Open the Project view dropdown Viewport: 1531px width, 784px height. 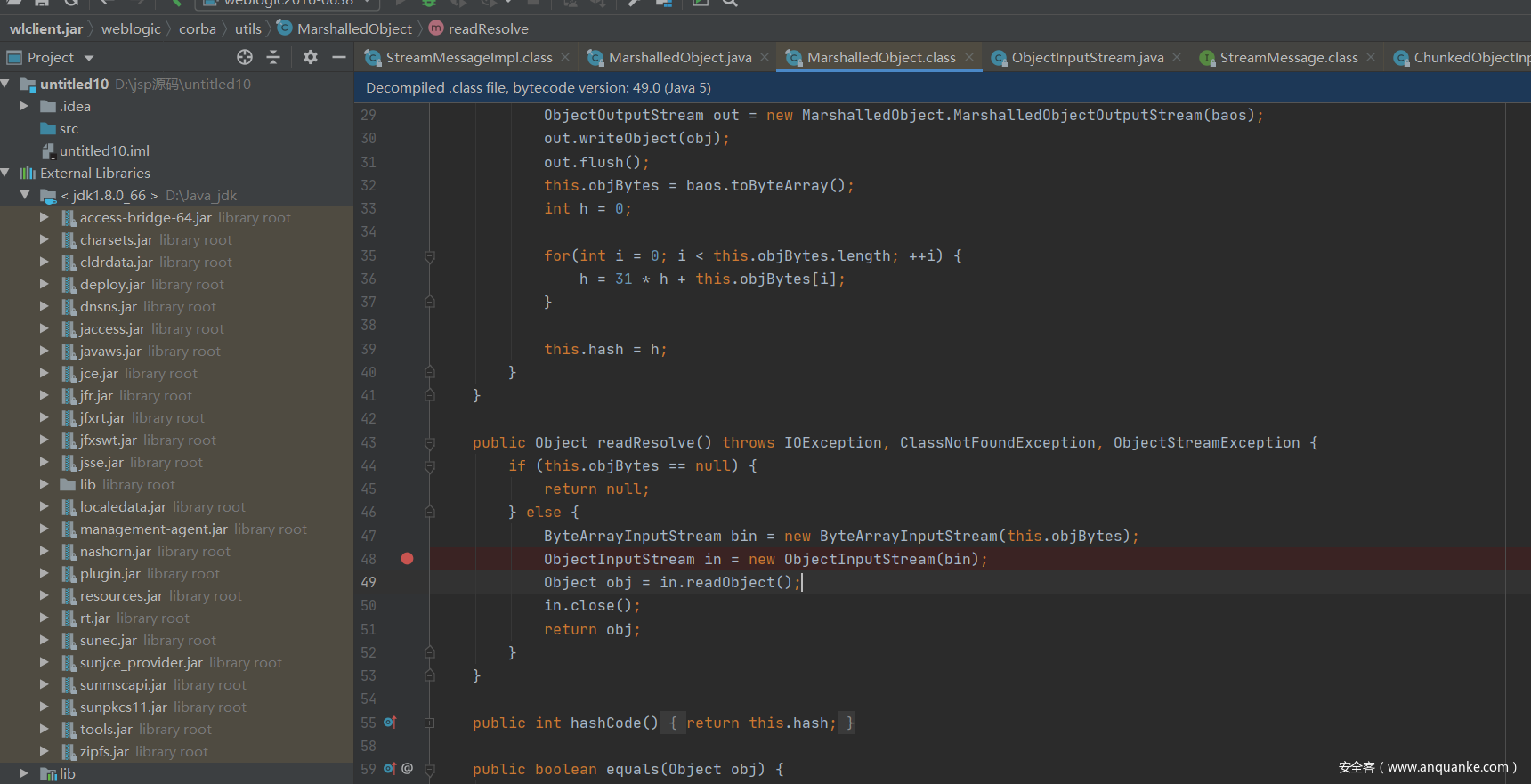click(89, 58)
